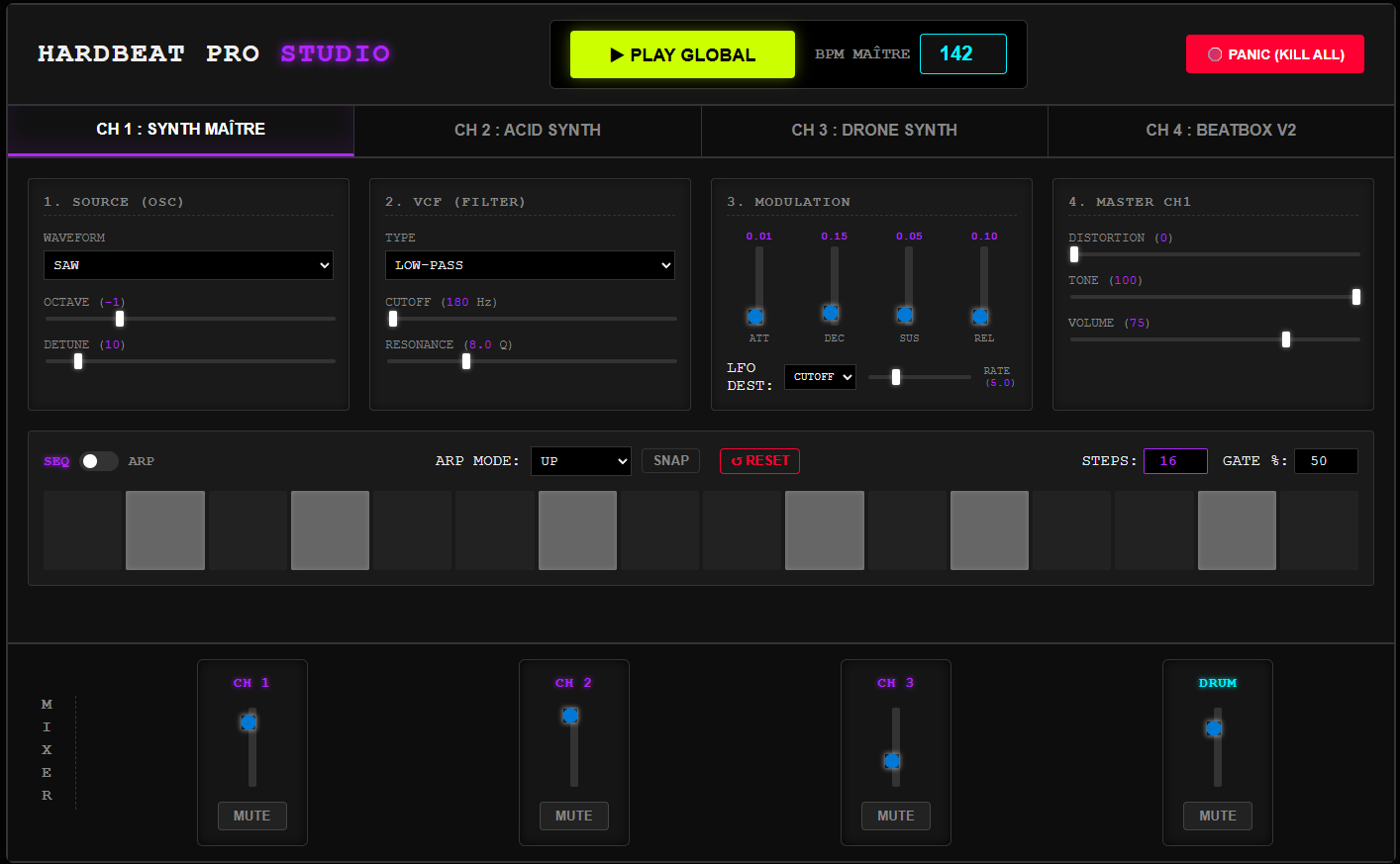The width and height of the screenshot is (1400, 864).
Task: Mute CH 1 in the mixer
Action: tap(251, 816)
